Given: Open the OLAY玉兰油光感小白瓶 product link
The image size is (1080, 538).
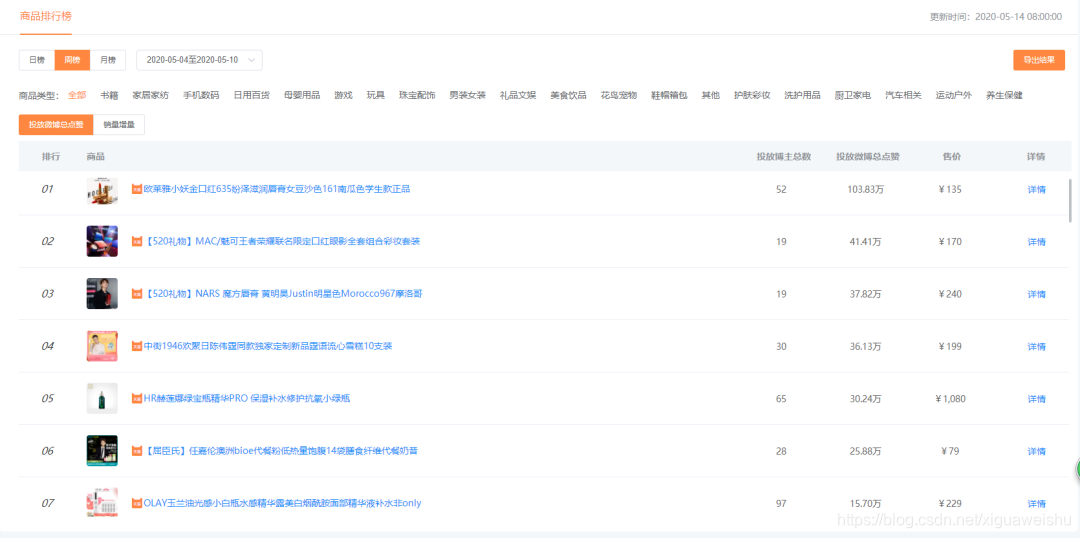Looking at the screenshot, I should (282, 503).
